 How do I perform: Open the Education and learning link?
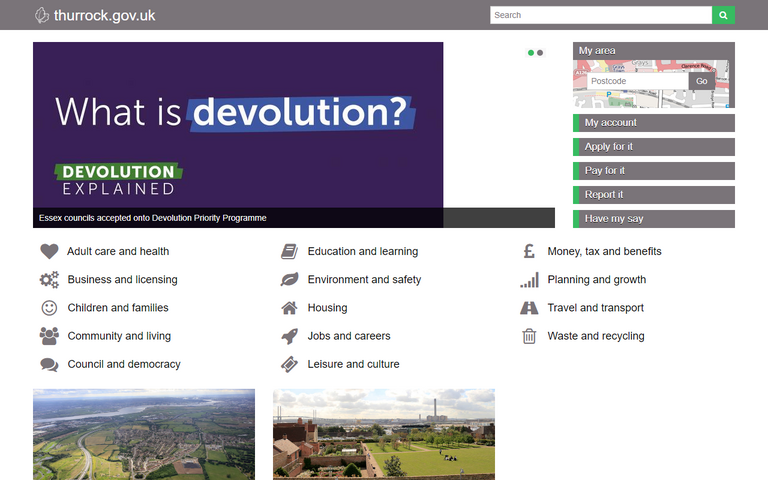[x=362, y=252]
